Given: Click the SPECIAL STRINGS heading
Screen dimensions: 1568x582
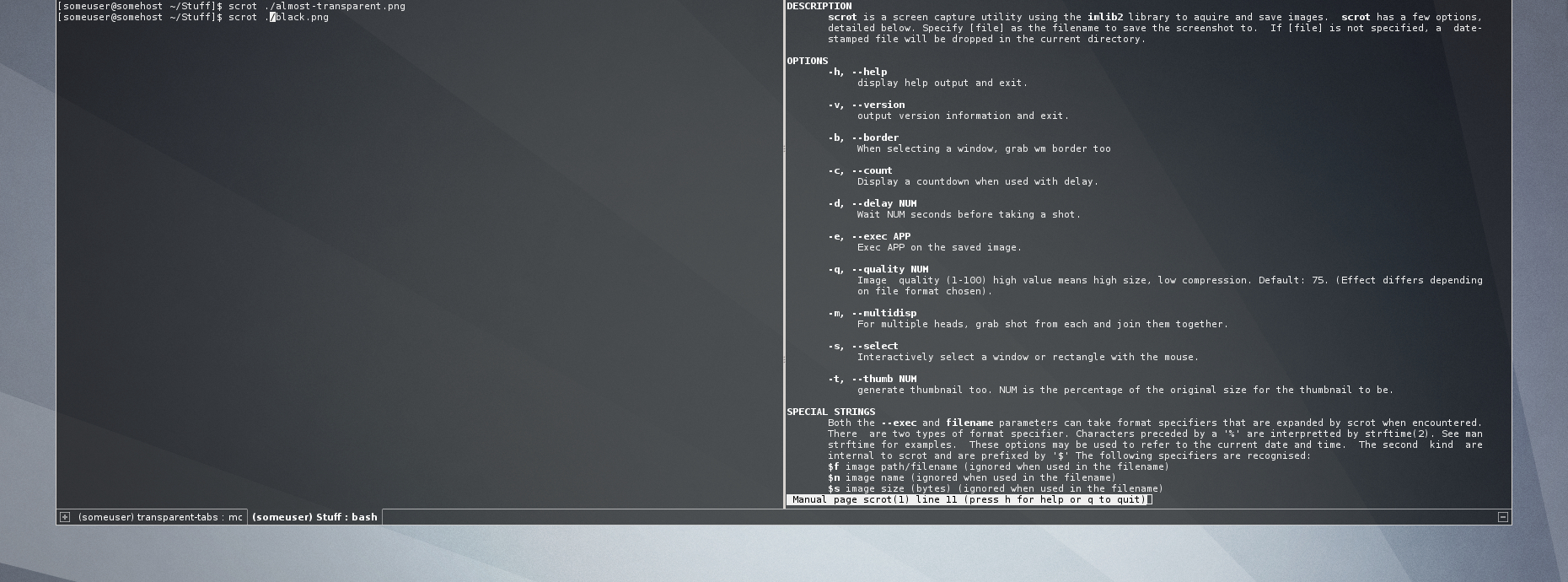Looking at the screenshot, I should coord(831,412).
